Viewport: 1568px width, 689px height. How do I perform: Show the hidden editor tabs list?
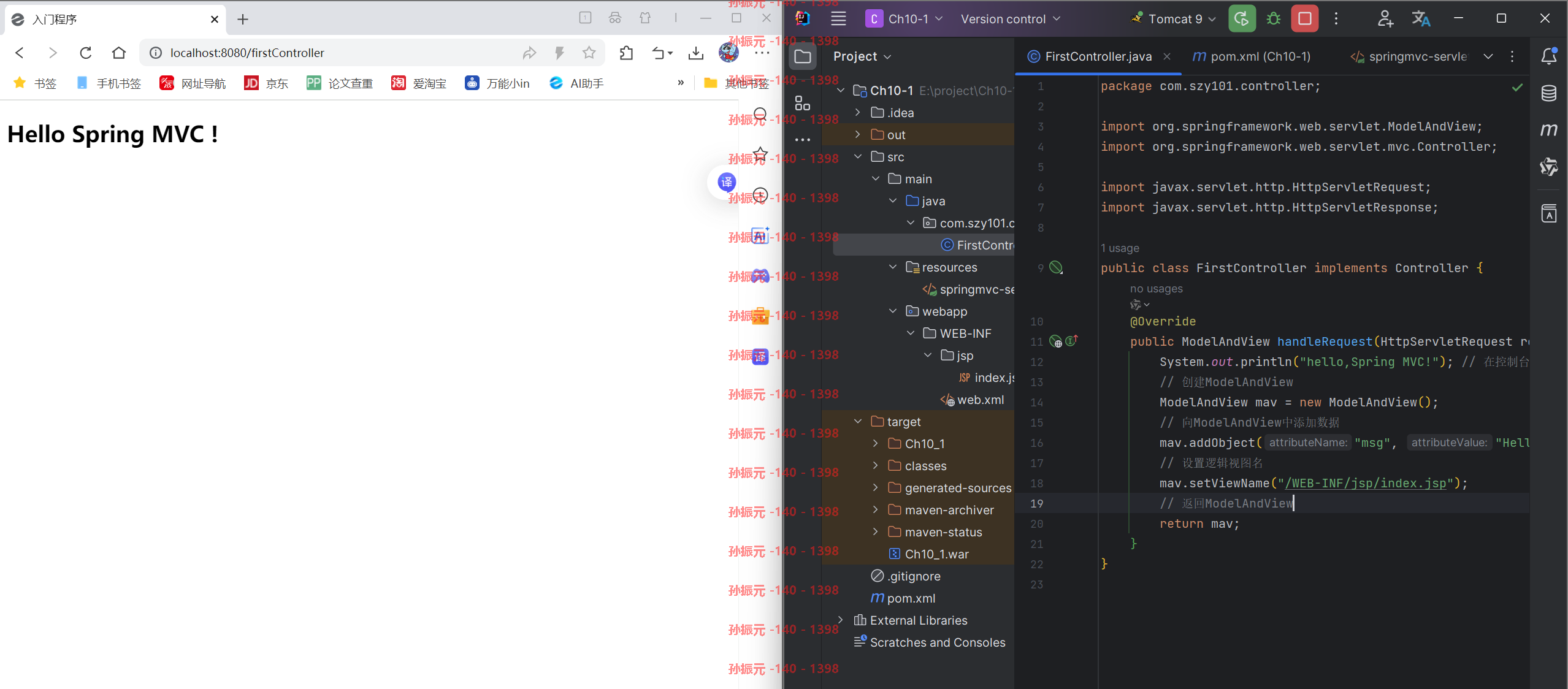tap(1488, 56)
